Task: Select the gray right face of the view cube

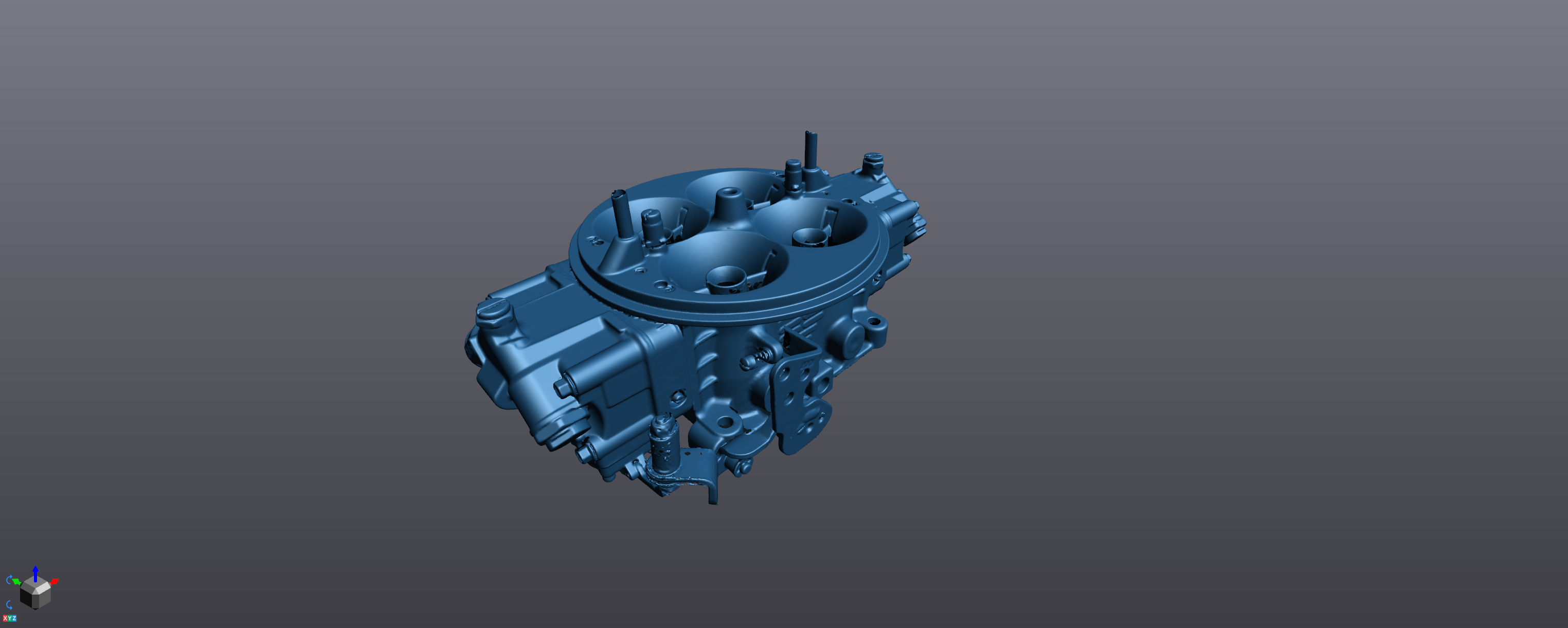Action: [x=45, y=598]
